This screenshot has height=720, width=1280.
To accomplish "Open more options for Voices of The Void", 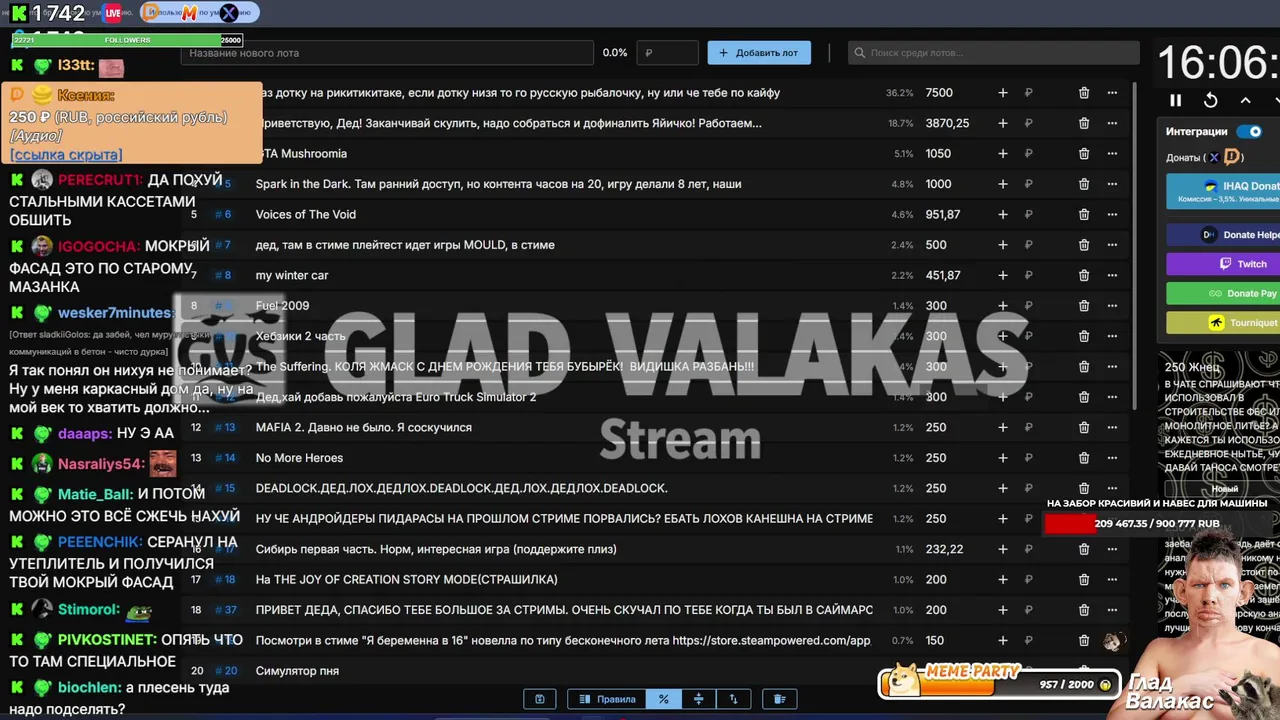I will (x=1112, y=214).
